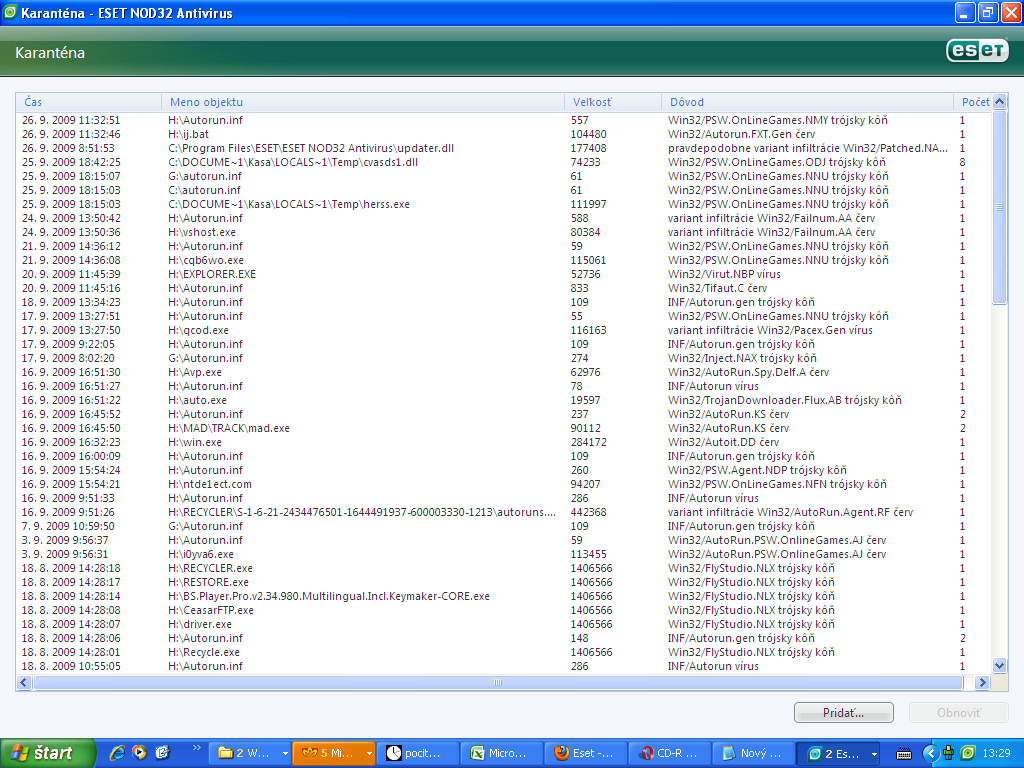Switch to the Firefox 'Eset -...' taskbar window
The width and height of the screenshot is (1024, 768).
pyautogui.click(x=586, y=754)
